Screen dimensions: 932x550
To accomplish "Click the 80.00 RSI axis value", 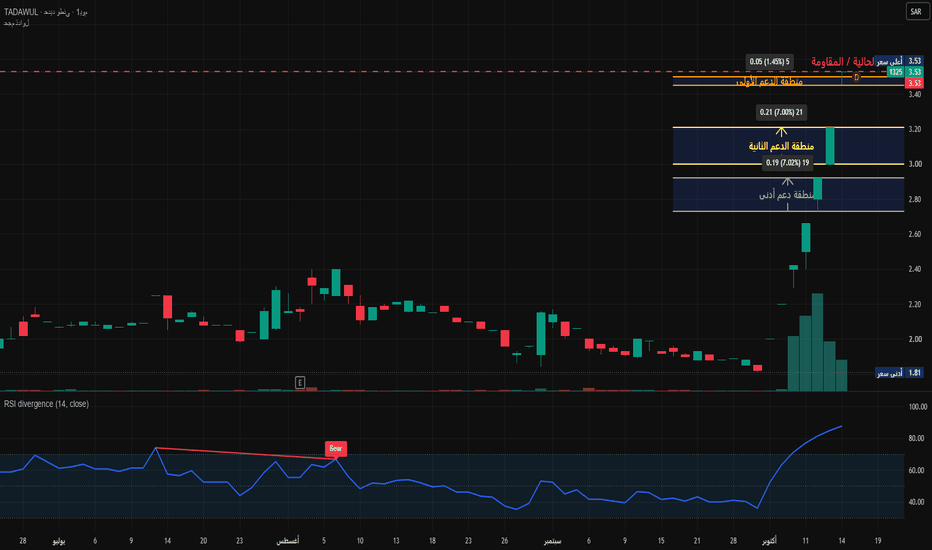I will click(x=917, y=438).
